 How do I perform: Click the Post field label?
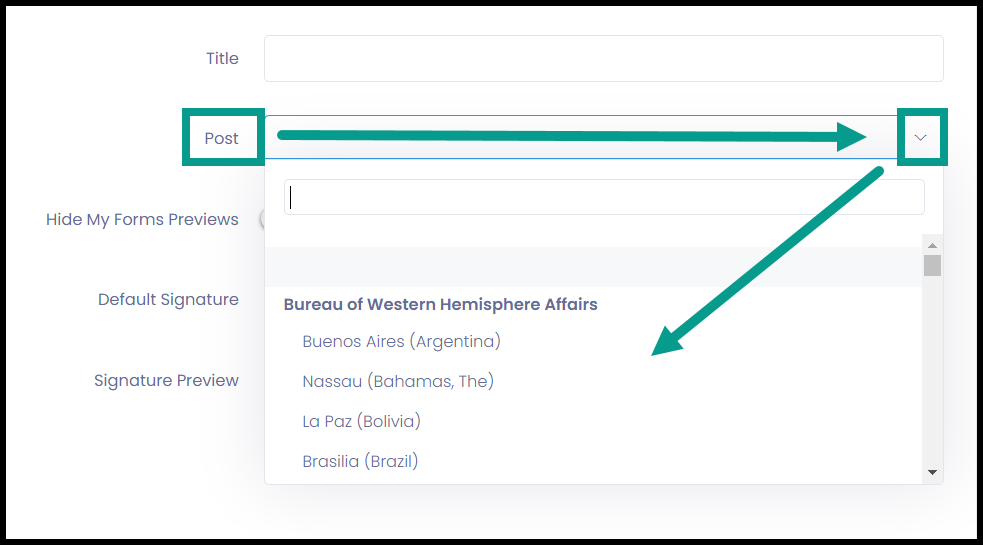(x=221, y=138)
